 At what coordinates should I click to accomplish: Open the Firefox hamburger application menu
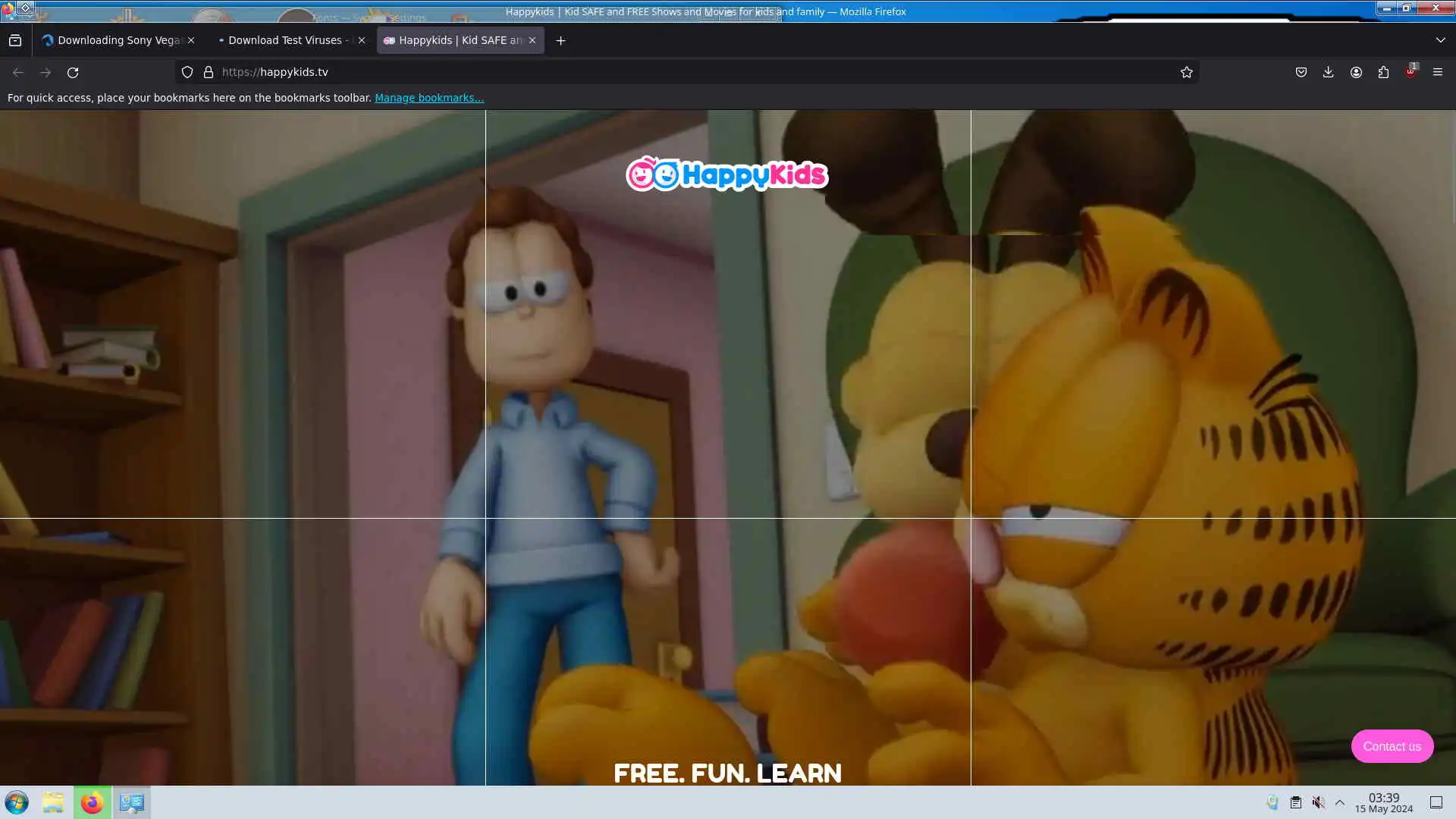pyautogui.click(x=1437, y=72)
